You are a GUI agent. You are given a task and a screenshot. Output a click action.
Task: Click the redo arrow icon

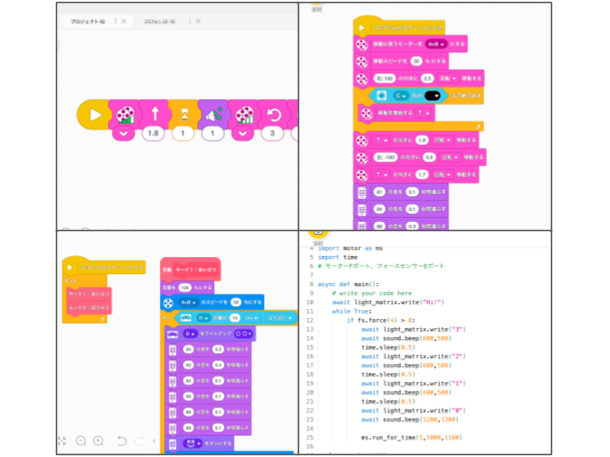(x=140, y=441)
